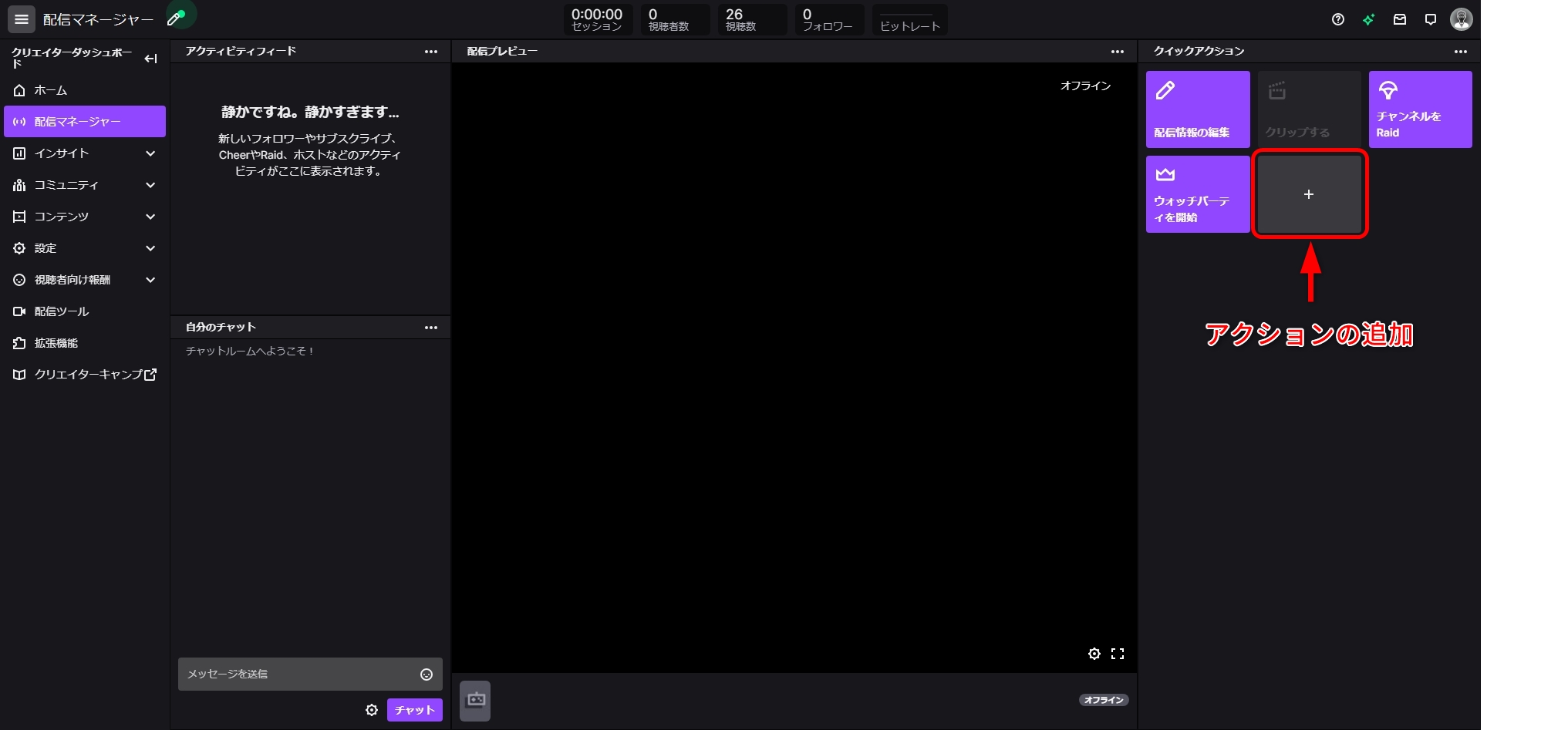
Task: Click the オフライン badge below preview
Action: [x=1104, y=700]
